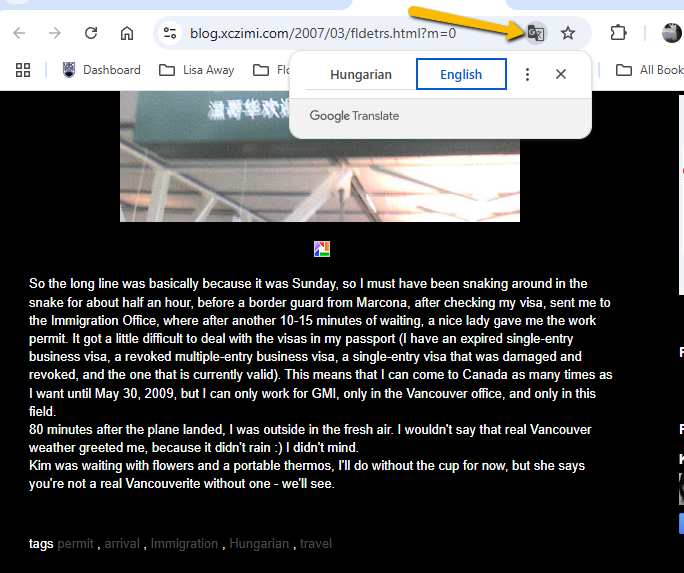The height and width of the screenshot is (573, 684).
Task: Open the tab groups grid icon
Action: pyautogui.click(x=23, y=70)
